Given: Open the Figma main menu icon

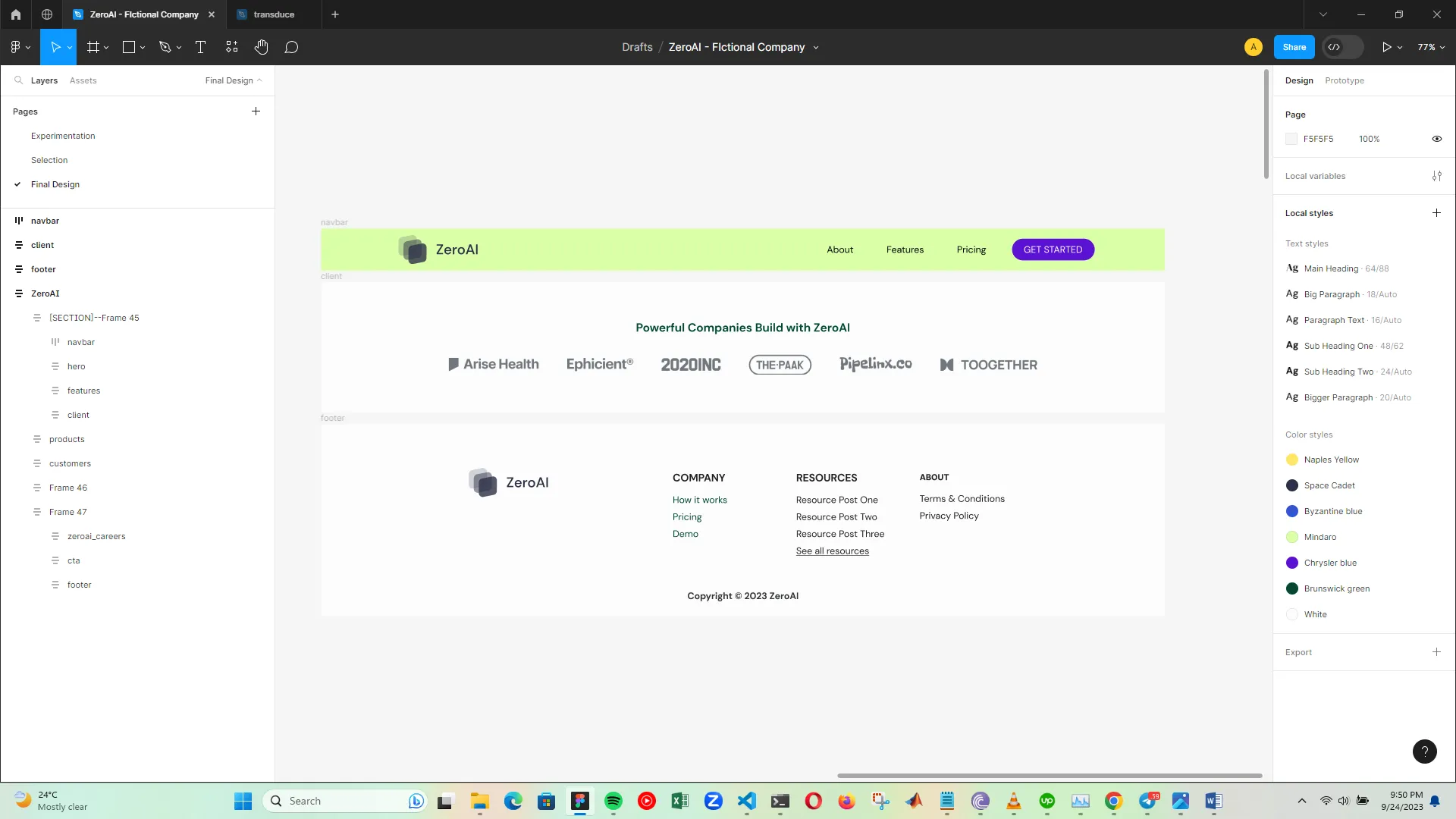Looking at the screenshot, I should pos(15,47).
